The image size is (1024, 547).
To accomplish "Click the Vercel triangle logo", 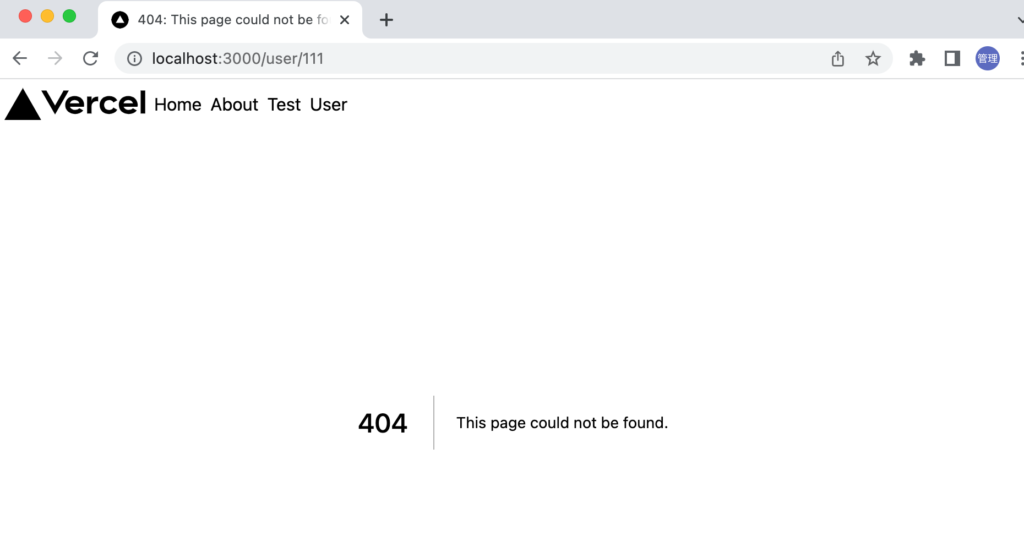I will 23,104.
